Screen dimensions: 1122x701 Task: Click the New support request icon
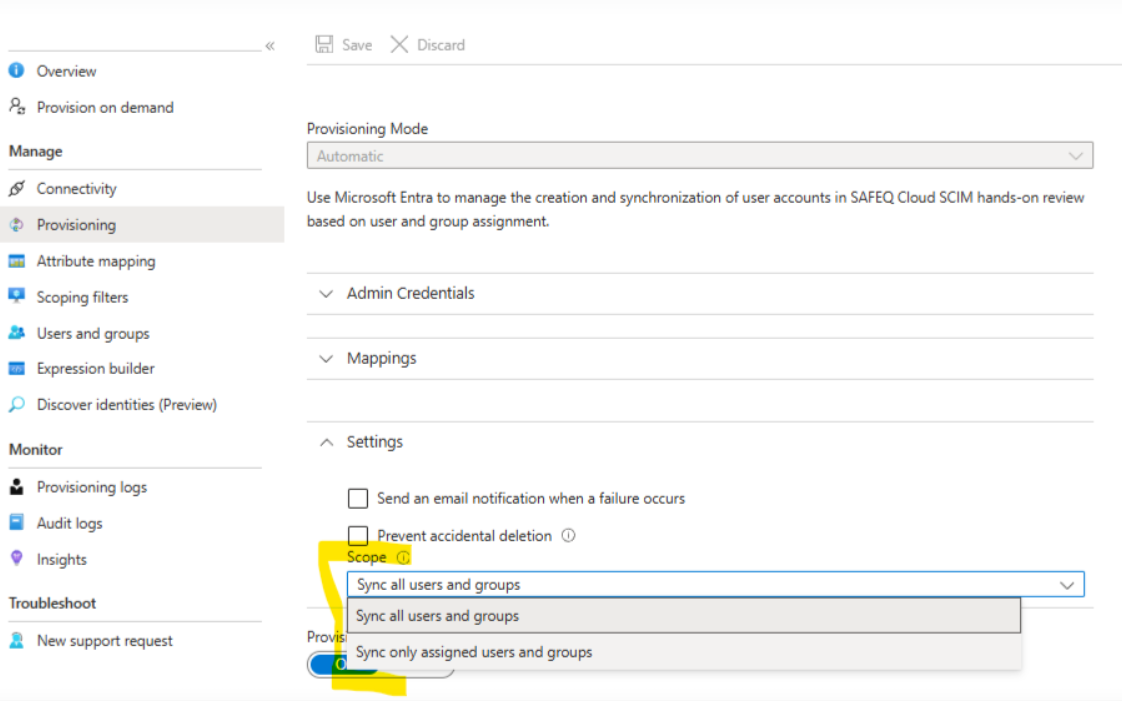pos(16,640)
